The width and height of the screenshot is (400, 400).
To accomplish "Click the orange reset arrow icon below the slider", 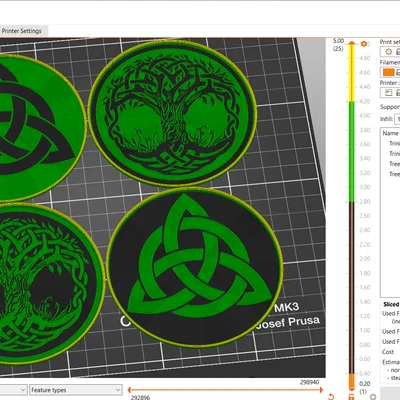I will (x=331, y=396).
